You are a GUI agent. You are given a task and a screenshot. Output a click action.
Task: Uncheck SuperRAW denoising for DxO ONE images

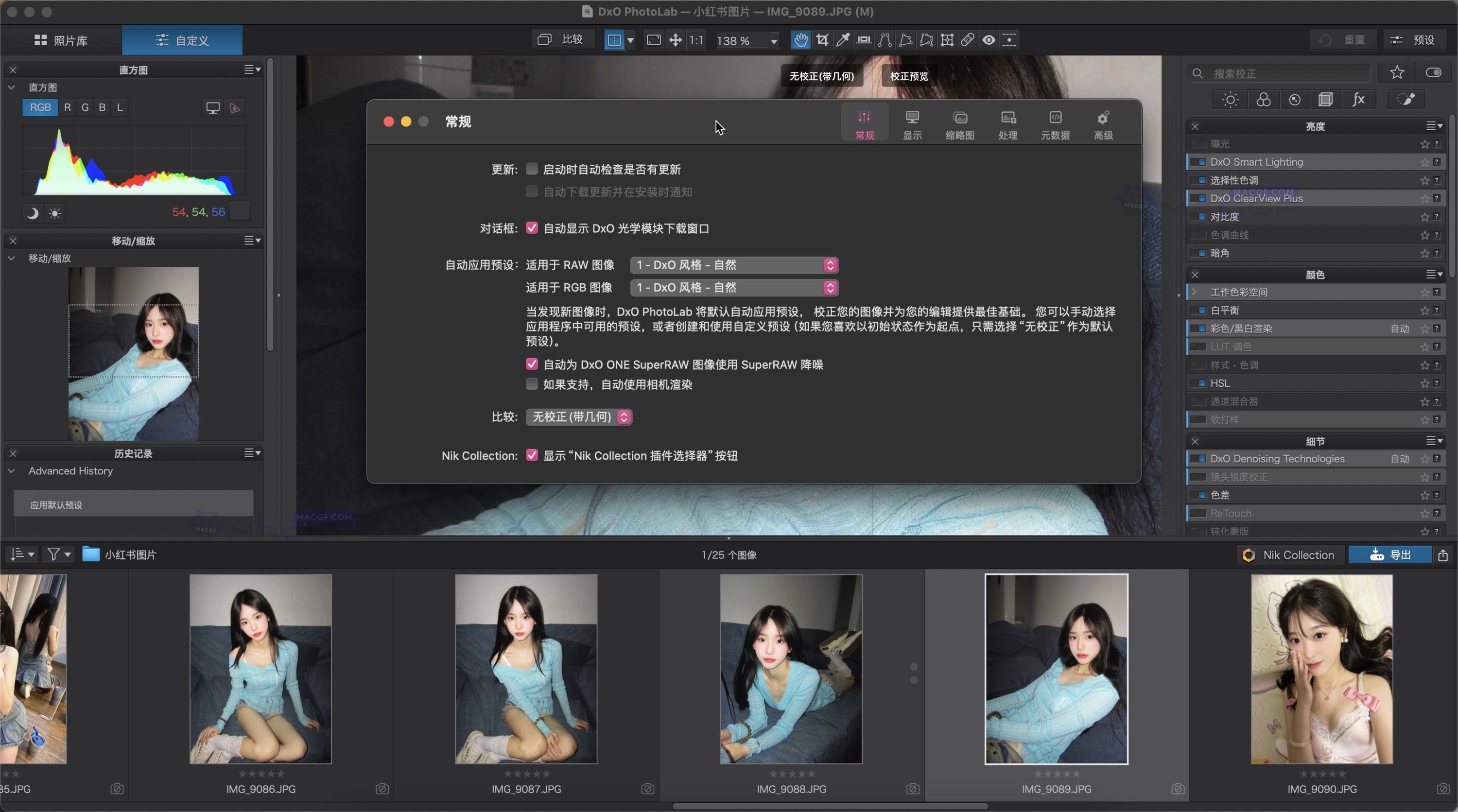(532, 364)
